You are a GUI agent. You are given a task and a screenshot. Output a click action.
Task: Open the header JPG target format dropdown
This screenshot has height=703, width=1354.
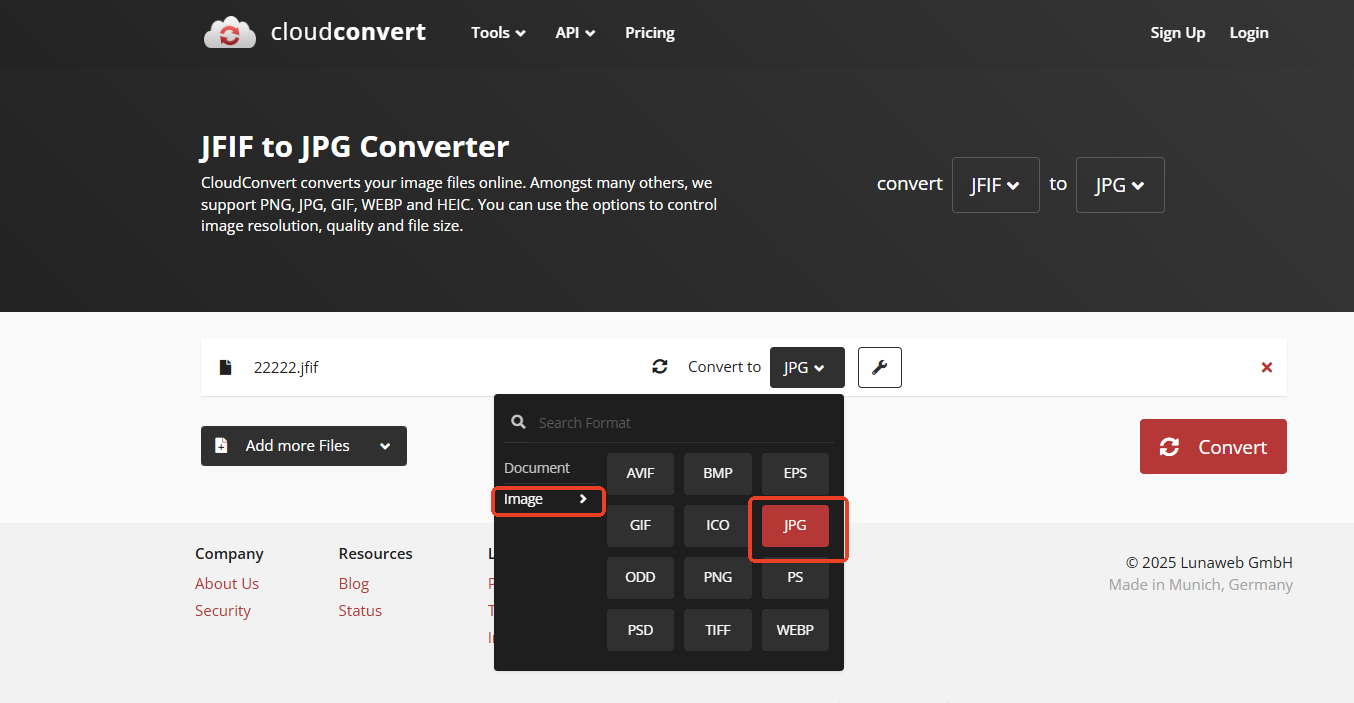(1120, 185)
